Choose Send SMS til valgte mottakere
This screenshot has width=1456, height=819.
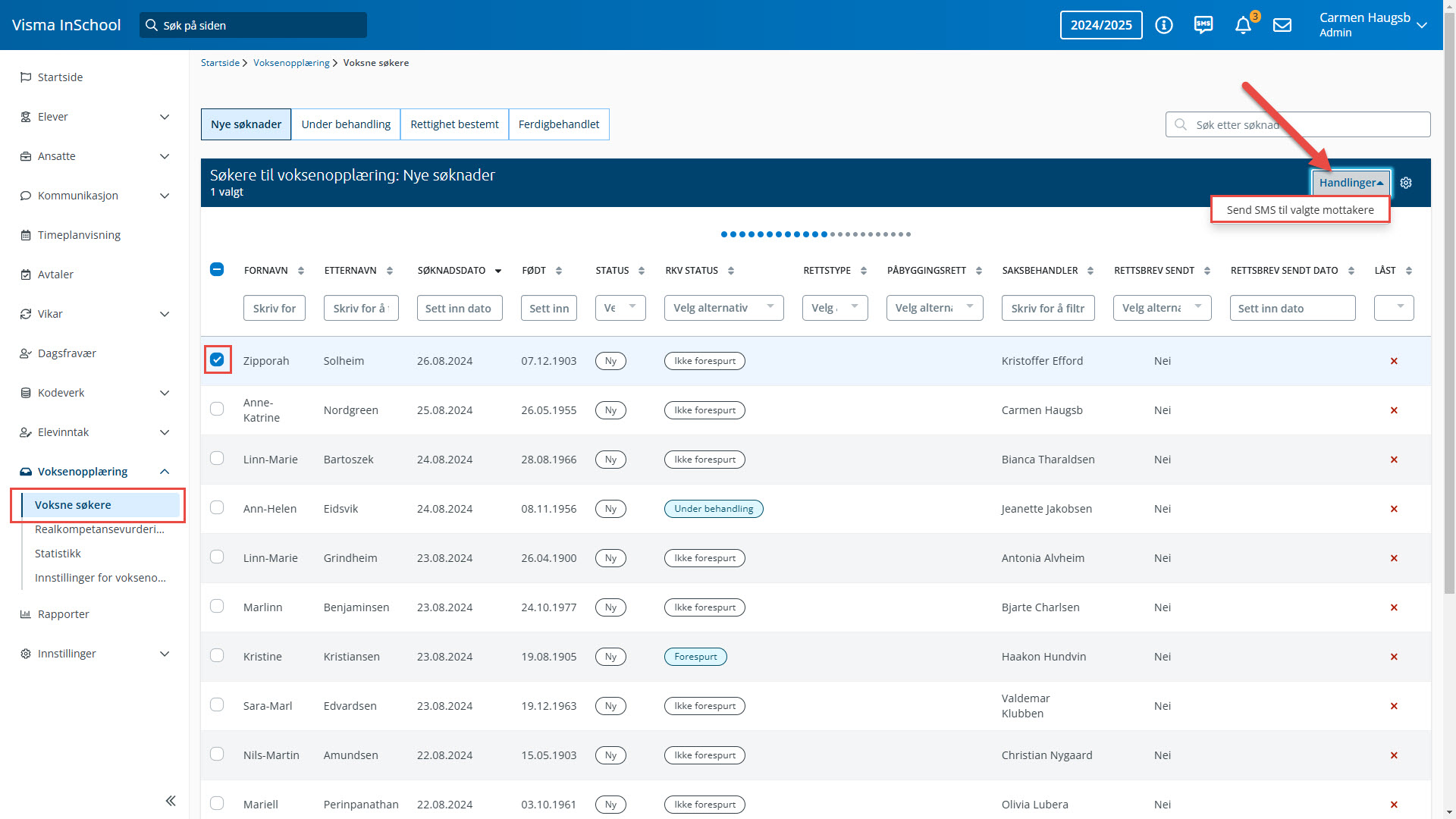click(x=1300, y=210)
